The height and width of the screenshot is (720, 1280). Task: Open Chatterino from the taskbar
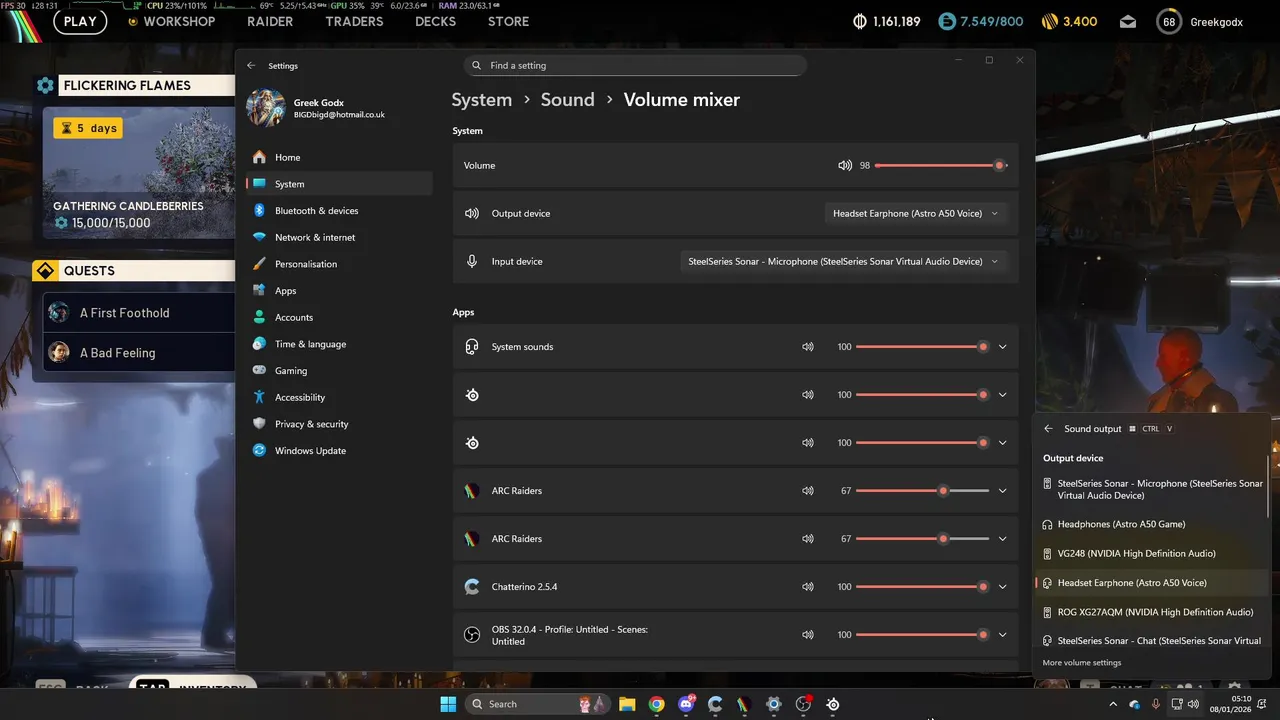(715, 704)
